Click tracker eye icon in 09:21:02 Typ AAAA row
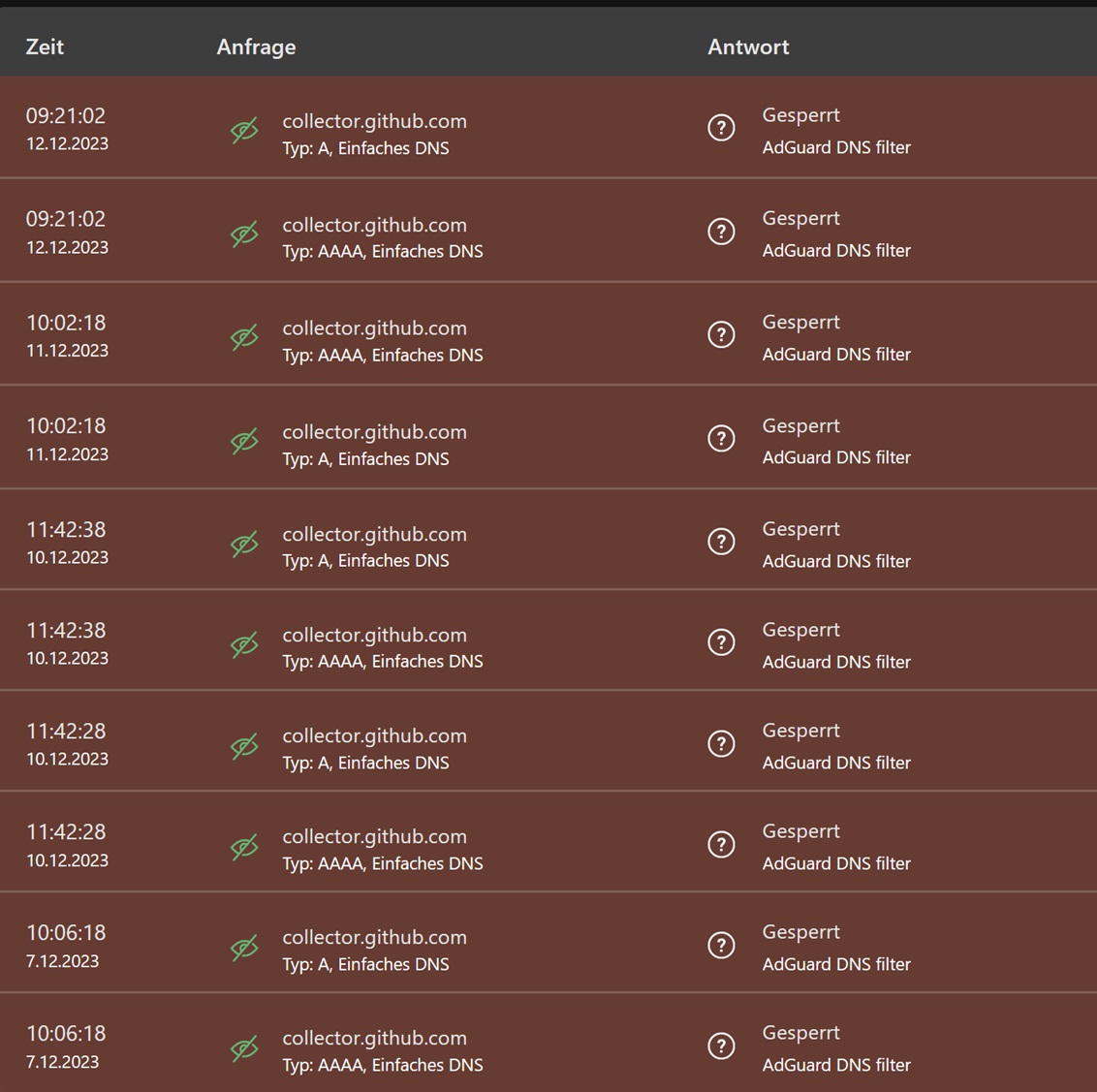 coord(244,234)
